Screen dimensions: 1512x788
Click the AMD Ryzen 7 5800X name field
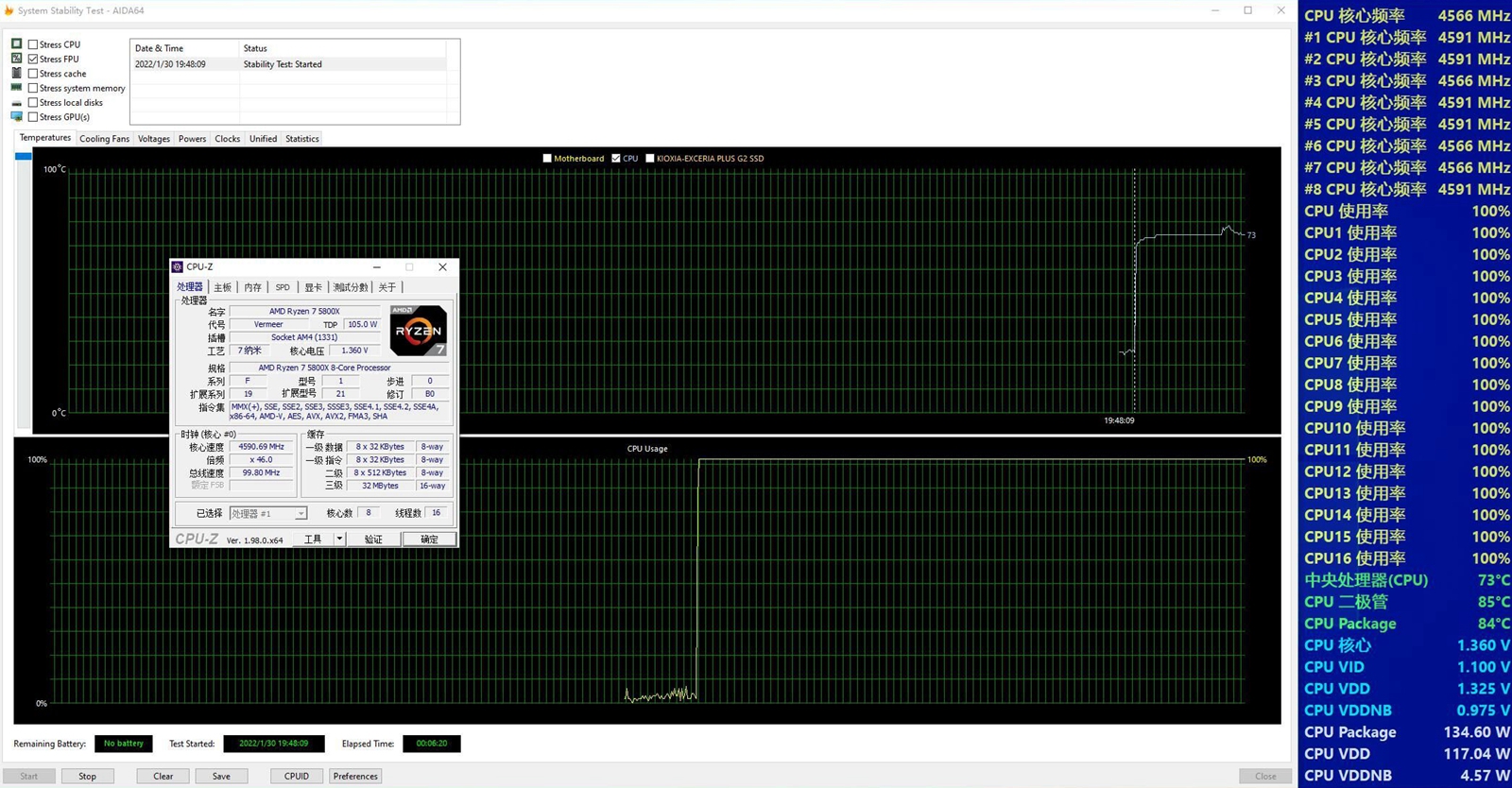(304, 311)
